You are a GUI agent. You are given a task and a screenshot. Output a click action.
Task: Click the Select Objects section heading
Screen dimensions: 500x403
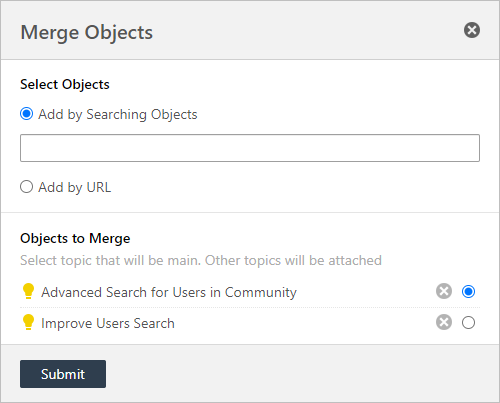coord(65,84)
